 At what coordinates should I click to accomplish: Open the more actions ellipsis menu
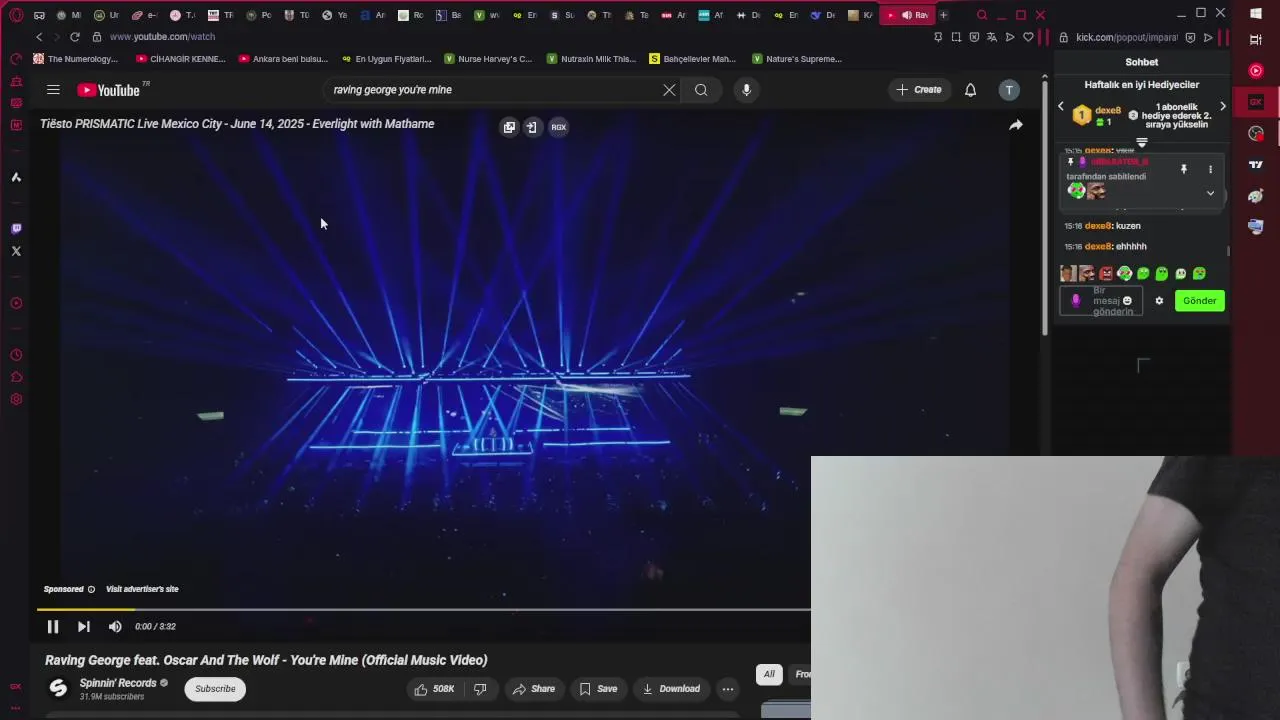tap(728, 689)
